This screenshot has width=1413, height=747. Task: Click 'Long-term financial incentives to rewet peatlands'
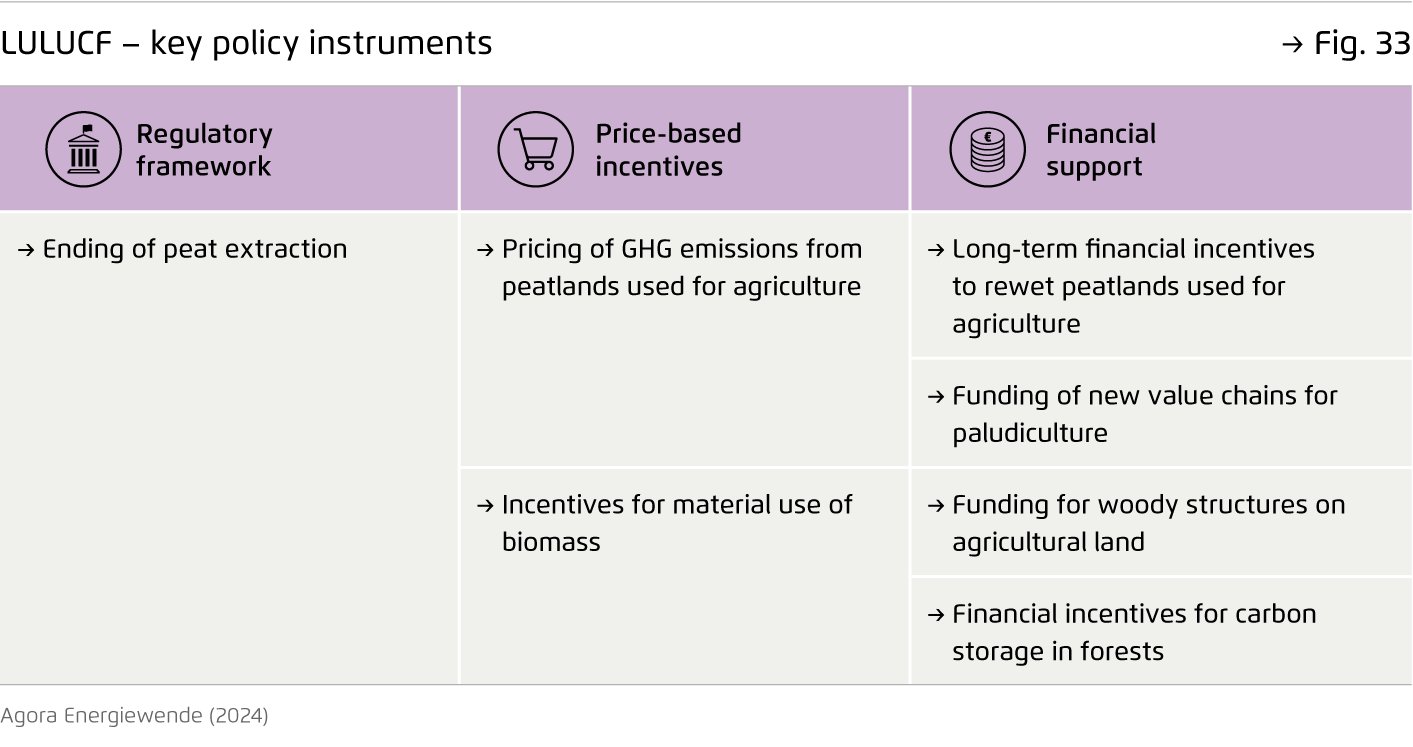[x=1132, y=286]
